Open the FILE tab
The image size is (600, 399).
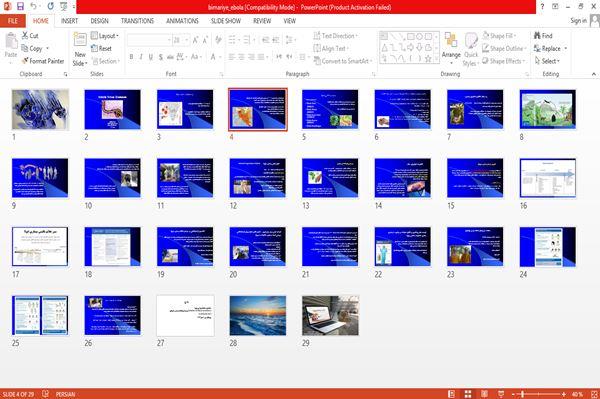[x=13, y=21]
